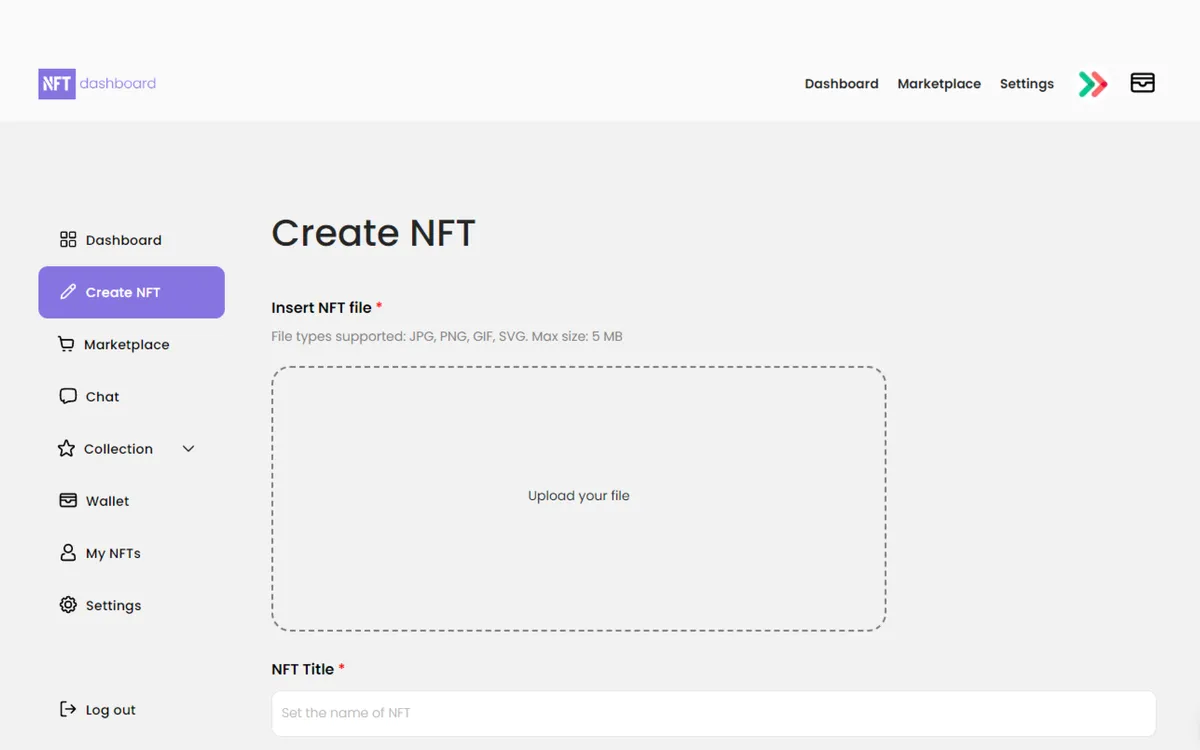Select the Create NFT sidebar item
This screenshot has height=750, width=1200.
pyautogui.click(x=131, y=292)
